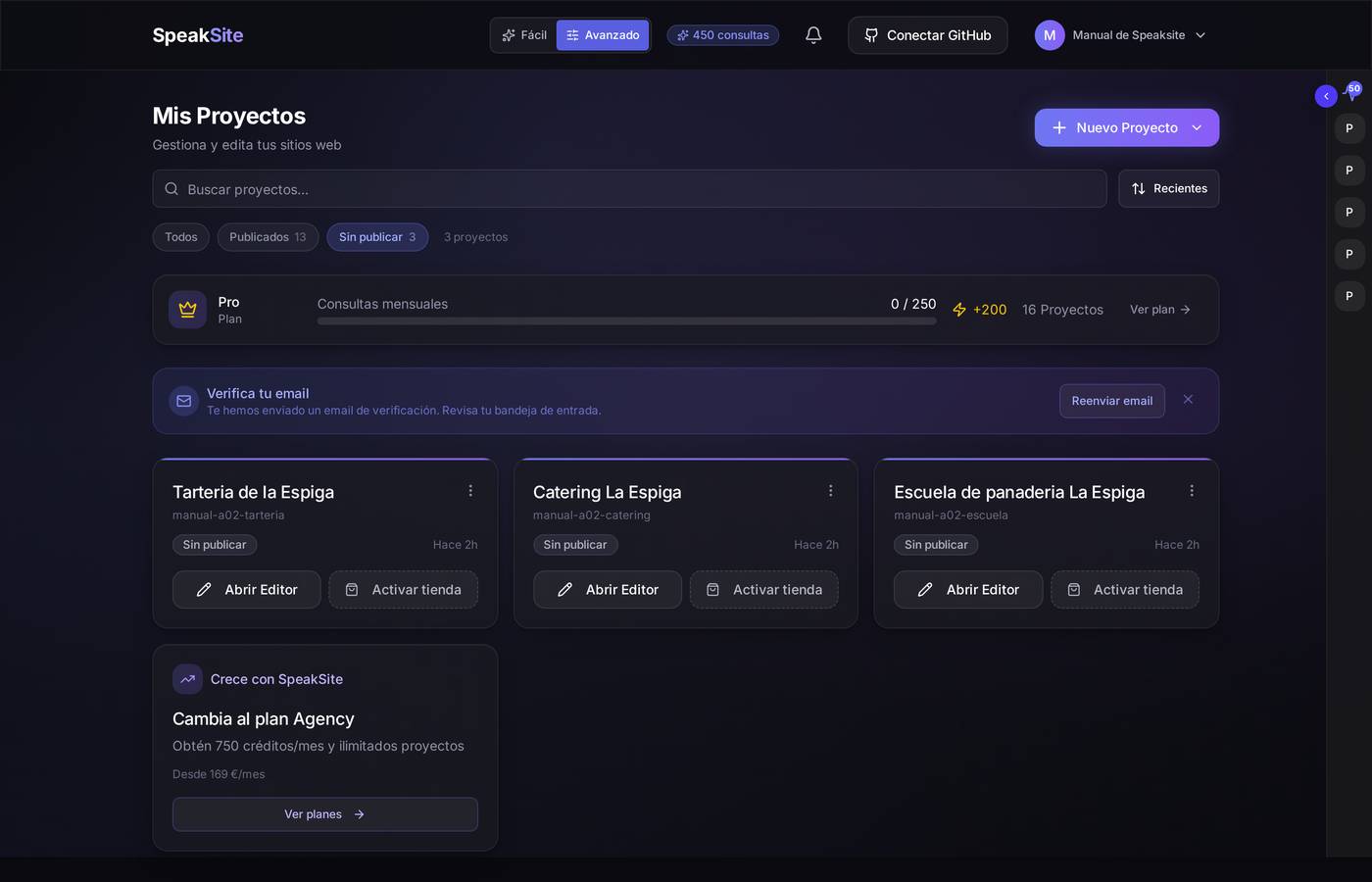The height and width of the screenshot is (882, 1372).
Task: Click the pin icon with the 50 badge
Action: point(1352,92)
